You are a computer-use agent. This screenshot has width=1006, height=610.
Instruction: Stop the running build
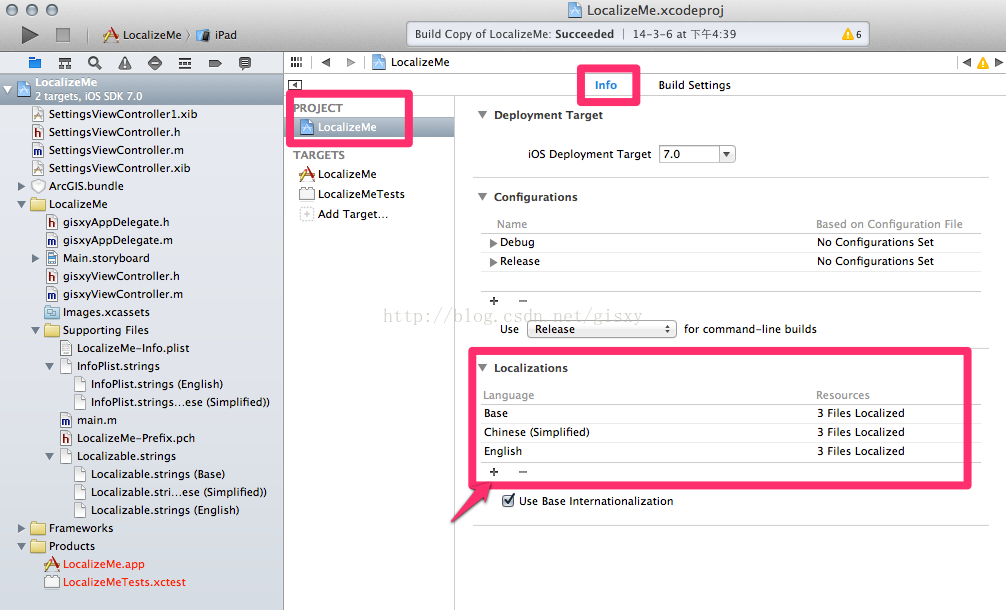[63, 35]
